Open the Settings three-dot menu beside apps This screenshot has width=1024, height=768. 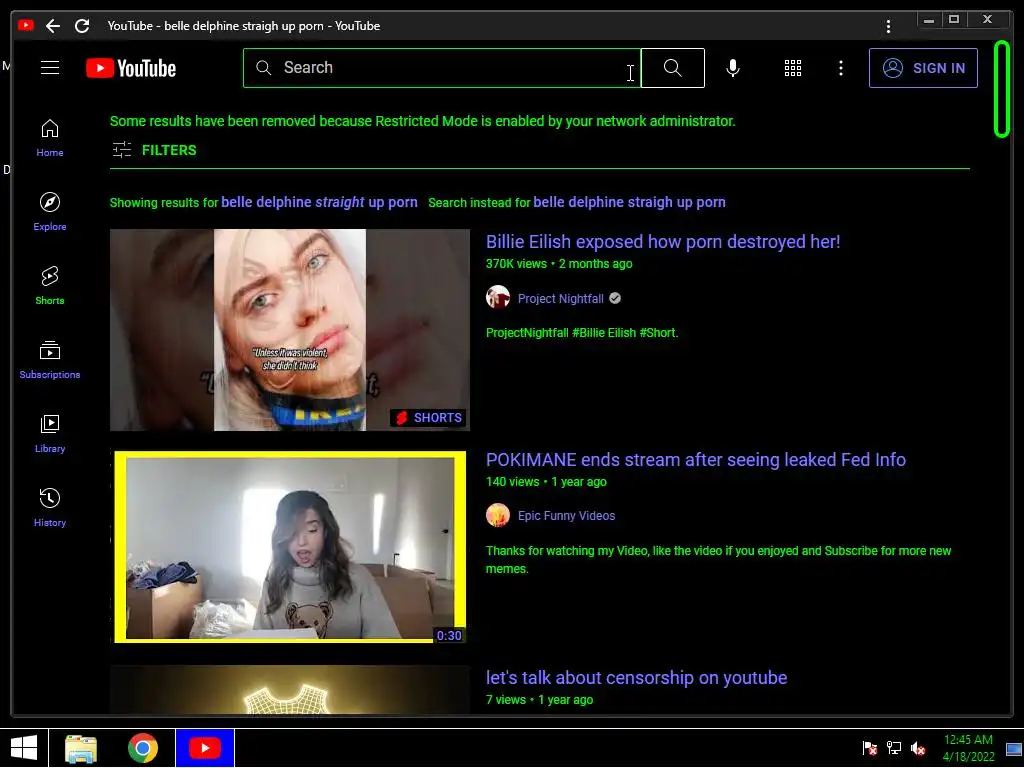[840, 68]
